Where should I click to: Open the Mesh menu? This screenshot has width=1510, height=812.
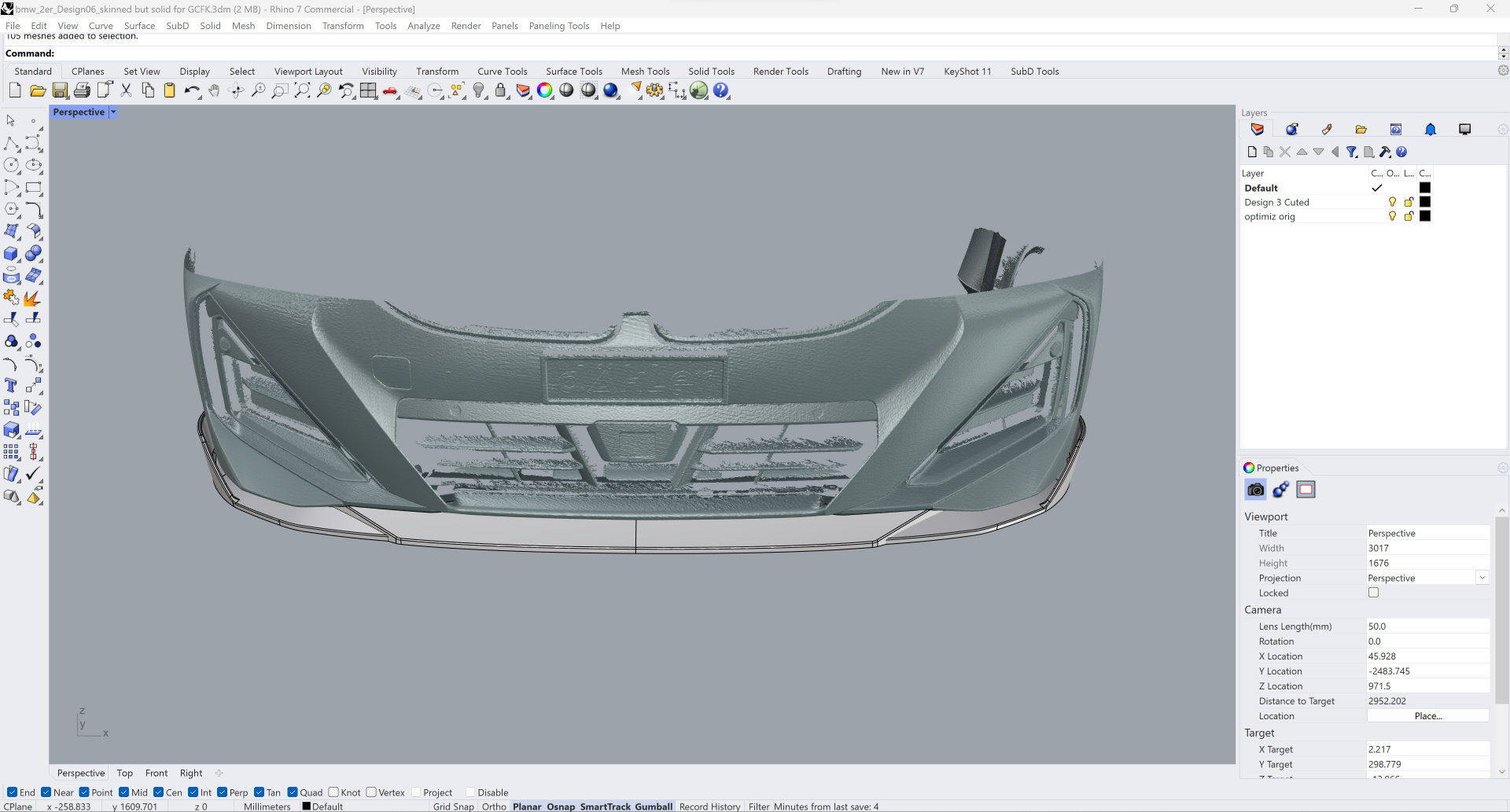243,26
